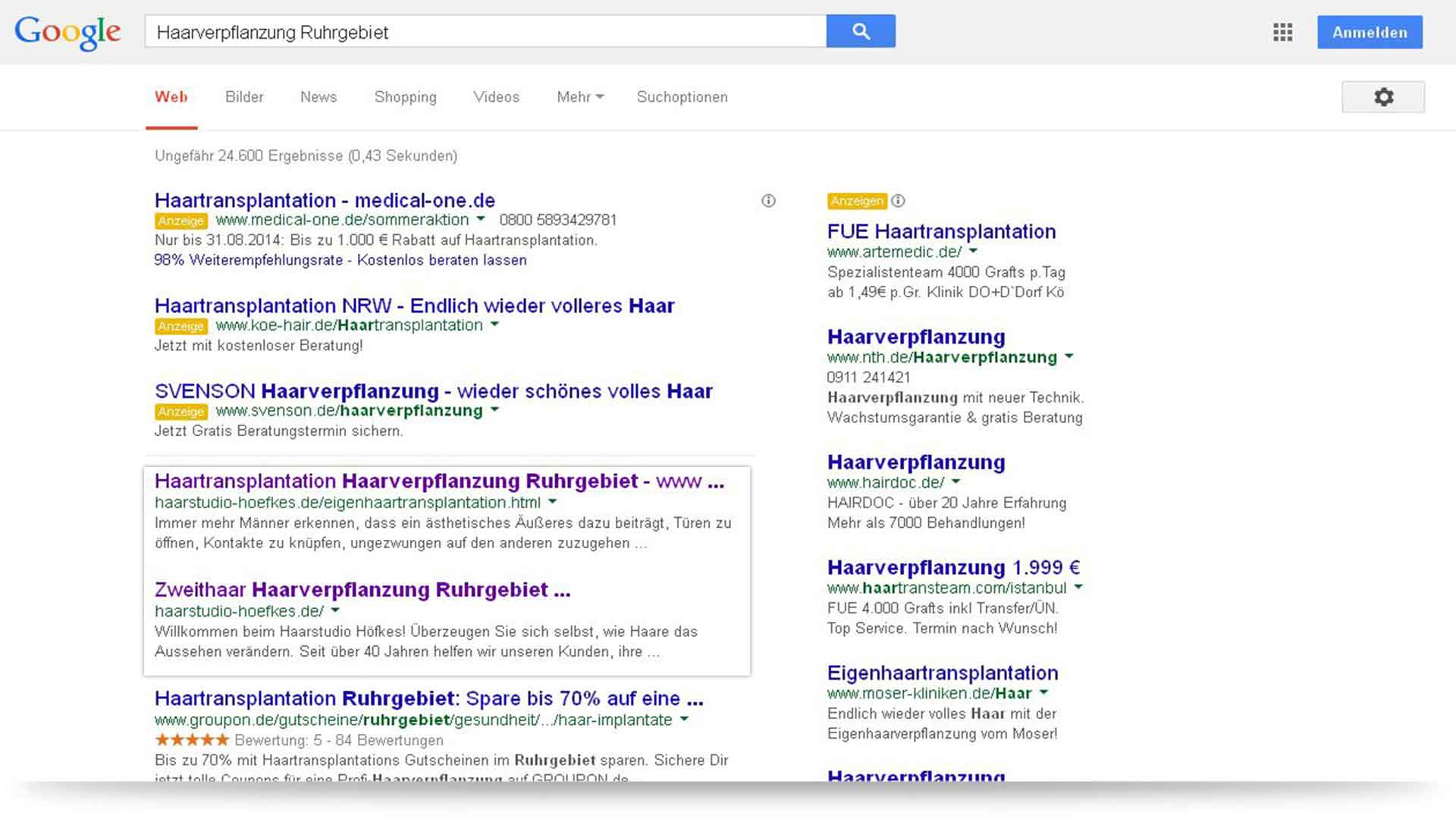Click the Google logo

tap(67, 33)
